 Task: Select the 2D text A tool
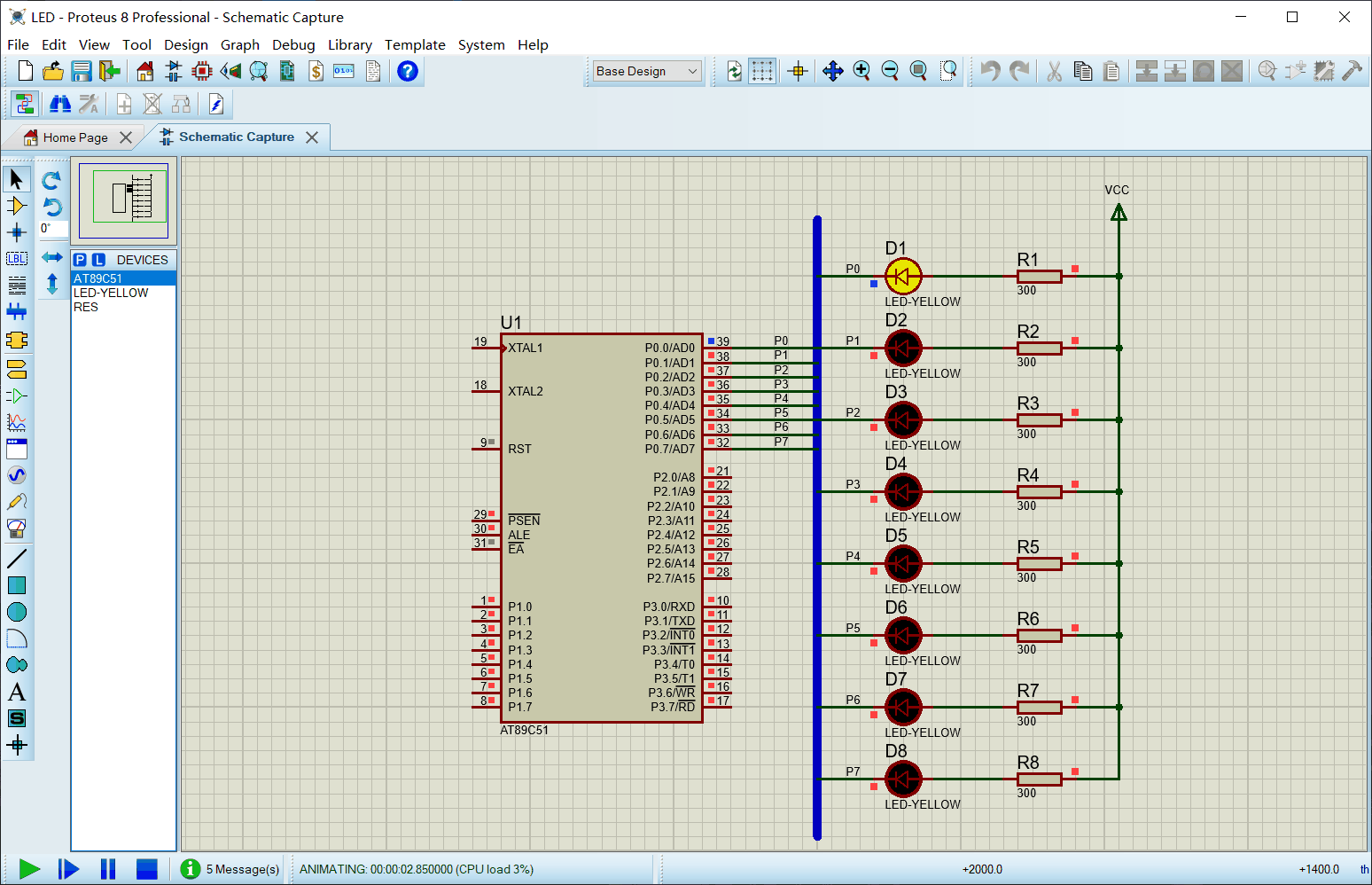[x=16, y=692]
